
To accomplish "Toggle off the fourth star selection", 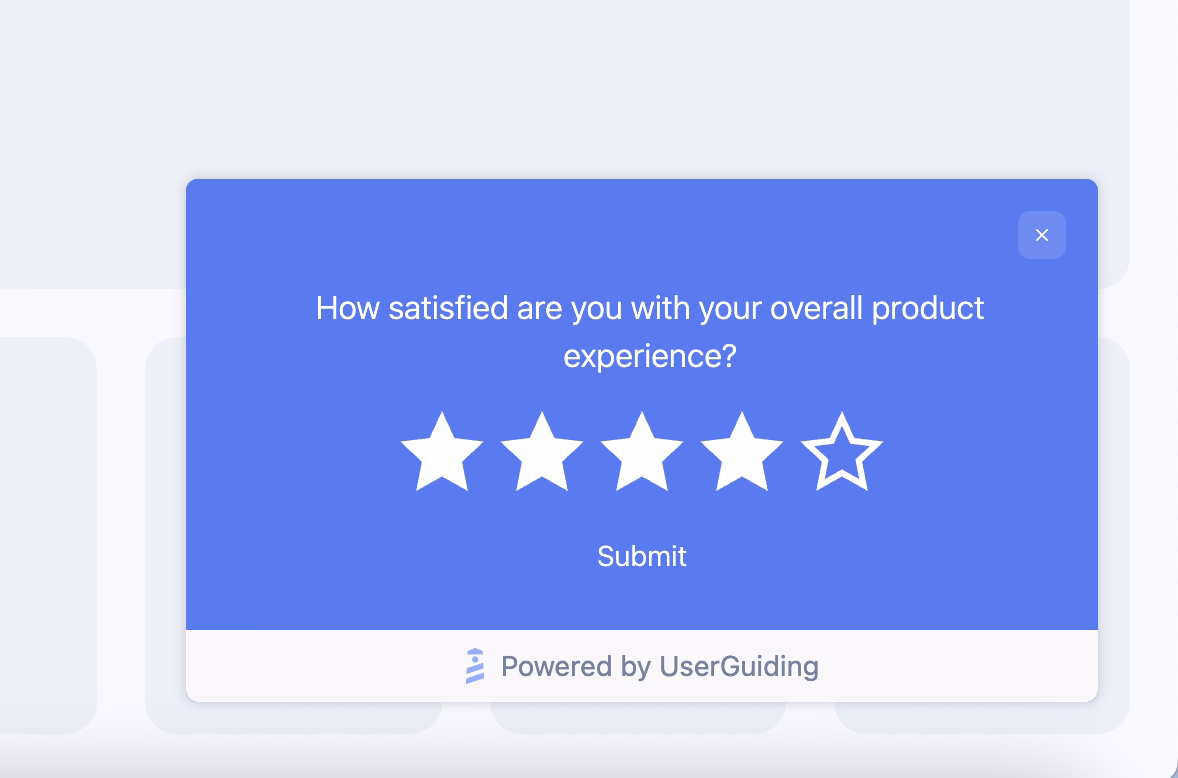I will [x=742, y=452].
